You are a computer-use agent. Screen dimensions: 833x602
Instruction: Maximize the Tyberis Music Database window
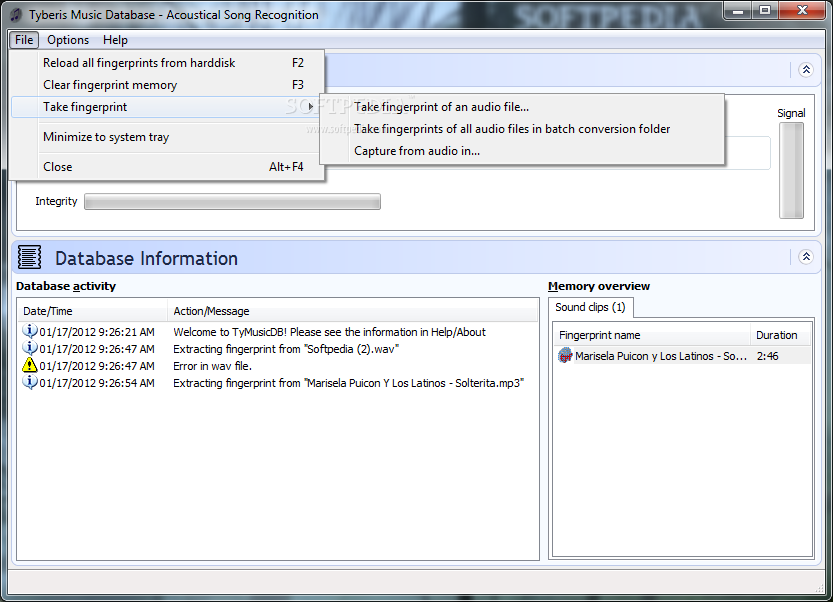click(764, 11)
